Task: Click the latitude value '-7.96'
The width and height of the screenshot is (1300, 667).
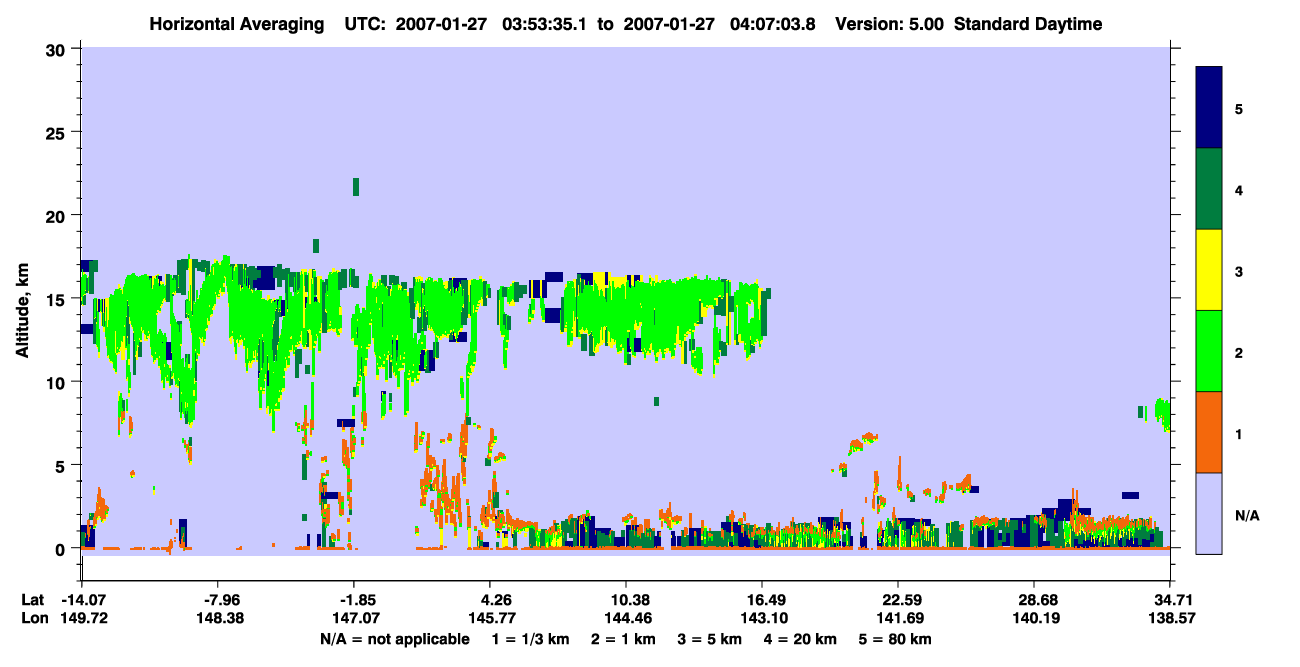Action: tap(218, 600)
